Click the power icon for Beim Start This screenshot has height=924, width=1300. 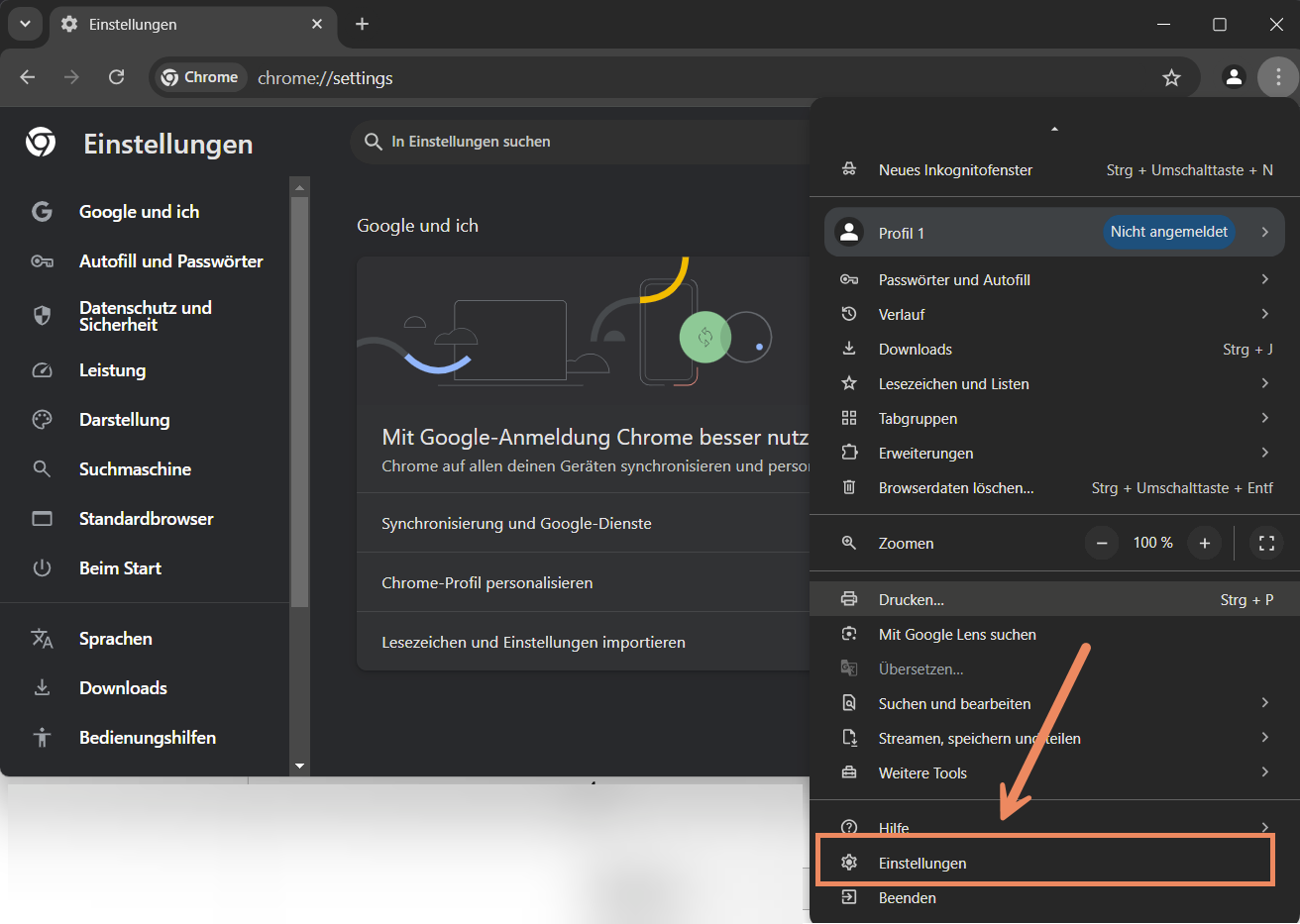tap(42, 568)
